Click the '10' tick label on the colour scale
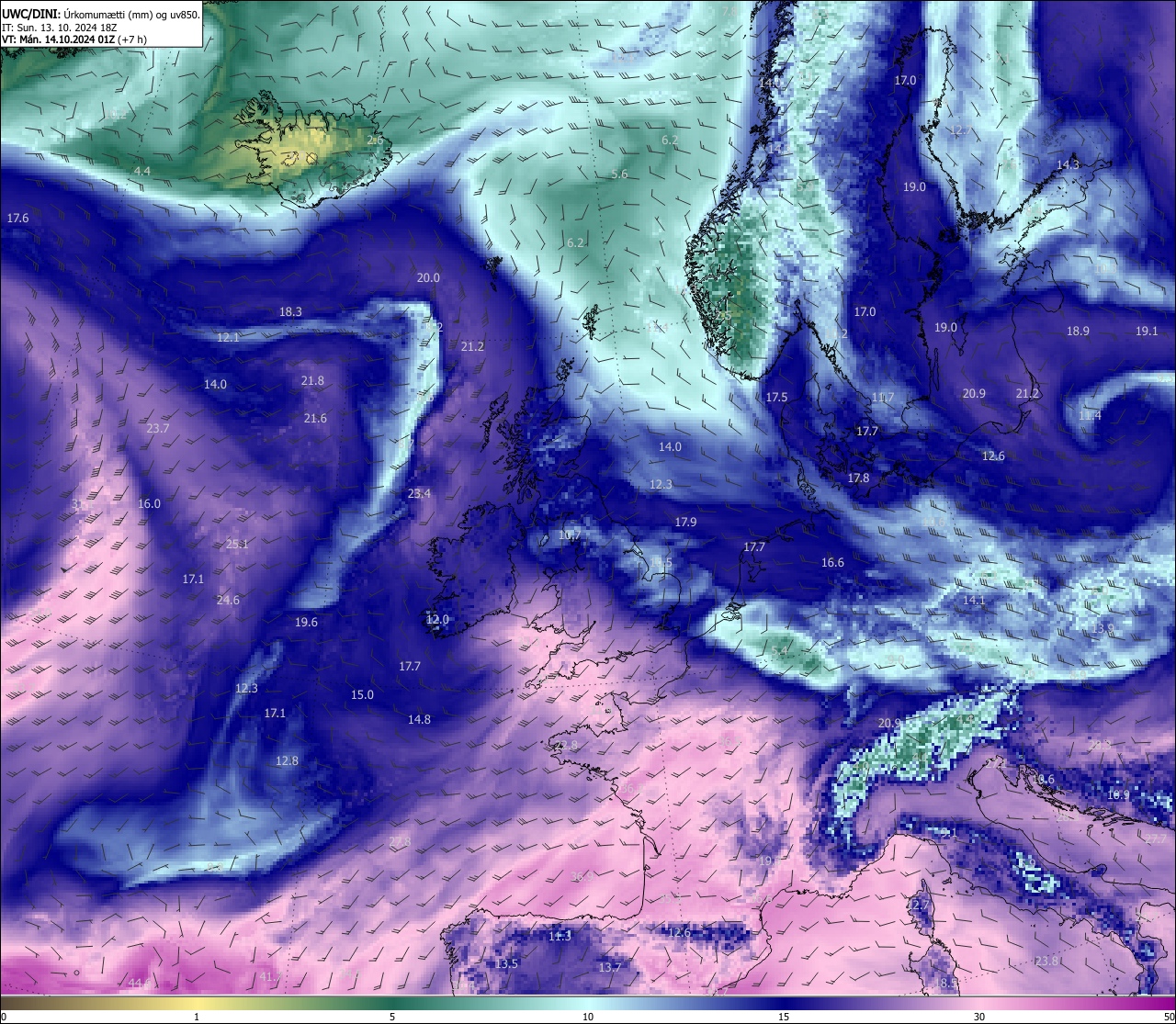Image resolution: width=1176 pixels, height=1024 pixels. (588, 1017)
